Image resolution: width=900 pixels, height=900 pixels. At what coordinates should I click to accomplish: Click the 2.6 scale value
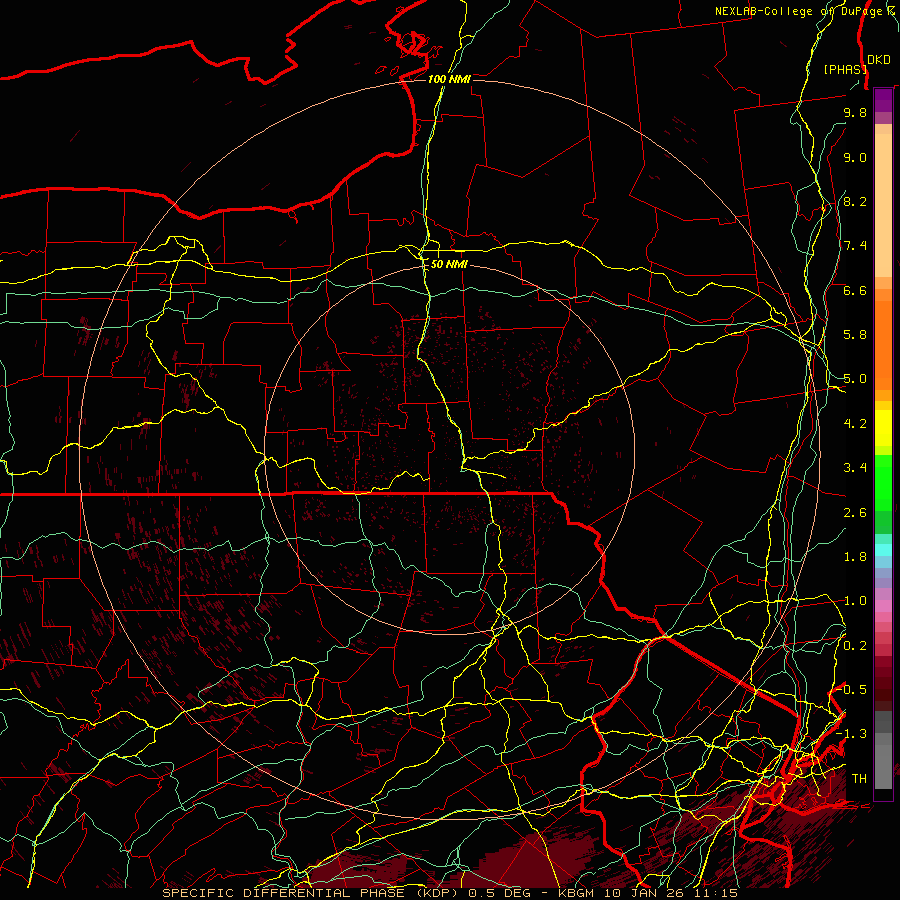pos(855,513)
